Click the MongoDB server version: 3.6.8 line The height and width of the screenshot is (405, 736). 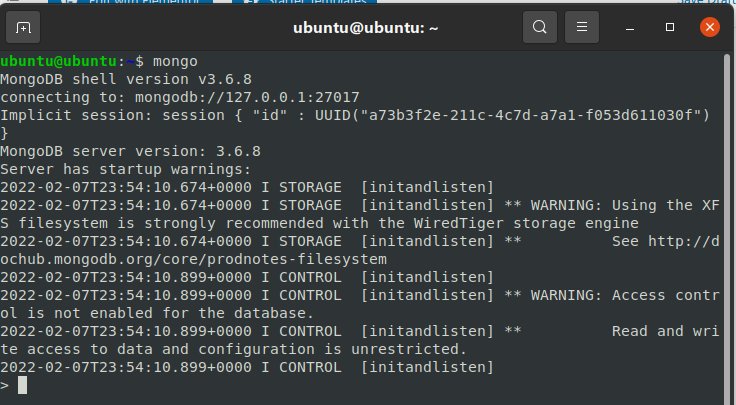pyautogui.click(x=130, y=151)
